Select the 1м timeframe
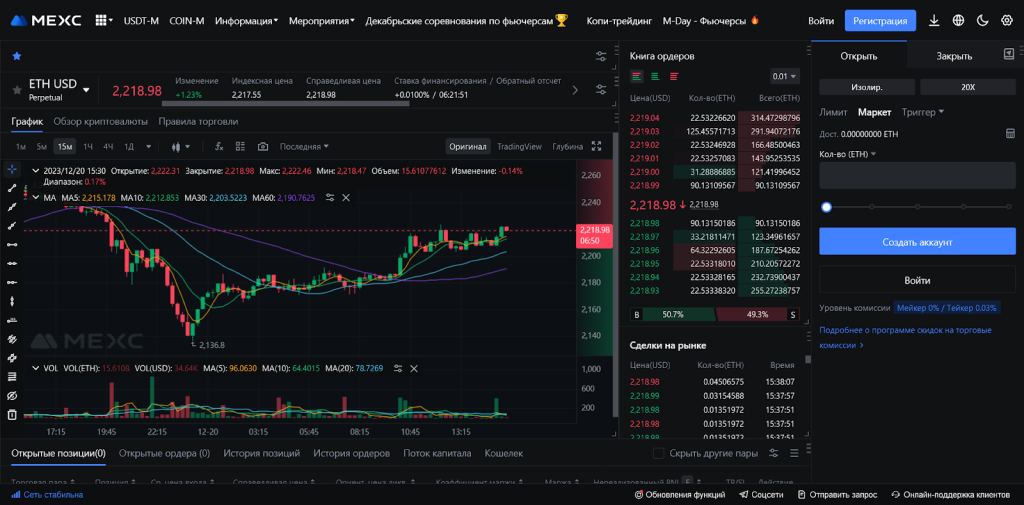The height and width of the screenshot is (505, 1024). (21, 146)
